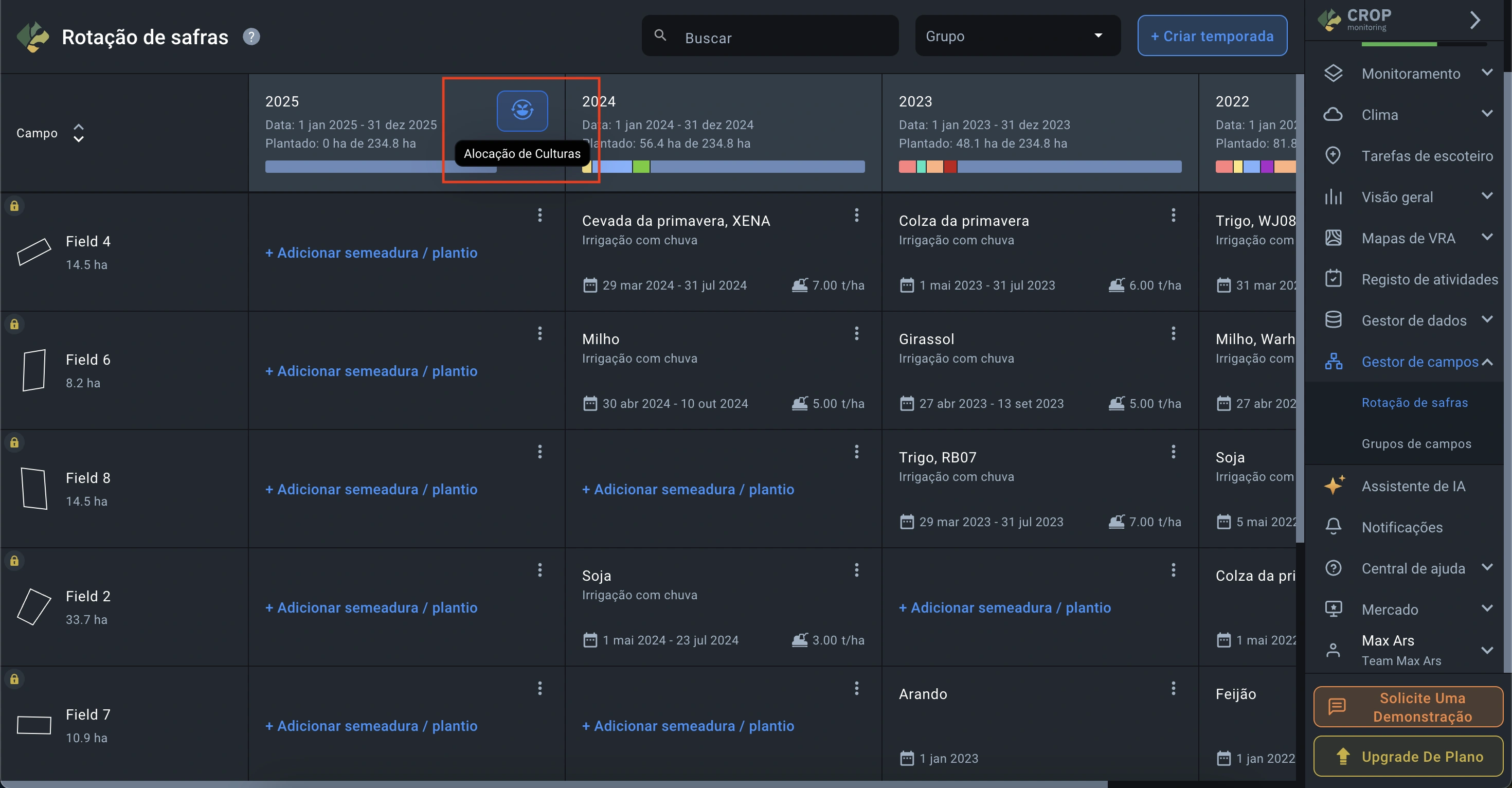Click the help question mark icon

click(251, 37)
